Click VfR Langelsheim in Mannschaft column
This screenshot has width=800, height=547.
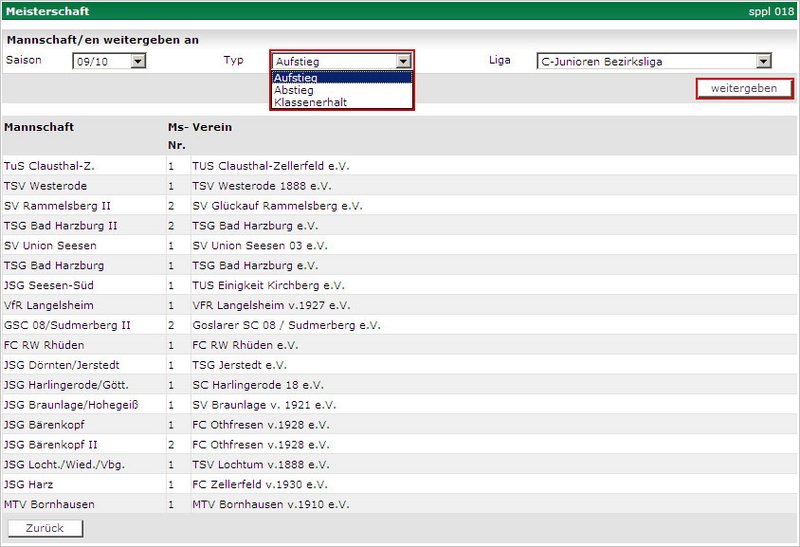(49, 306)
